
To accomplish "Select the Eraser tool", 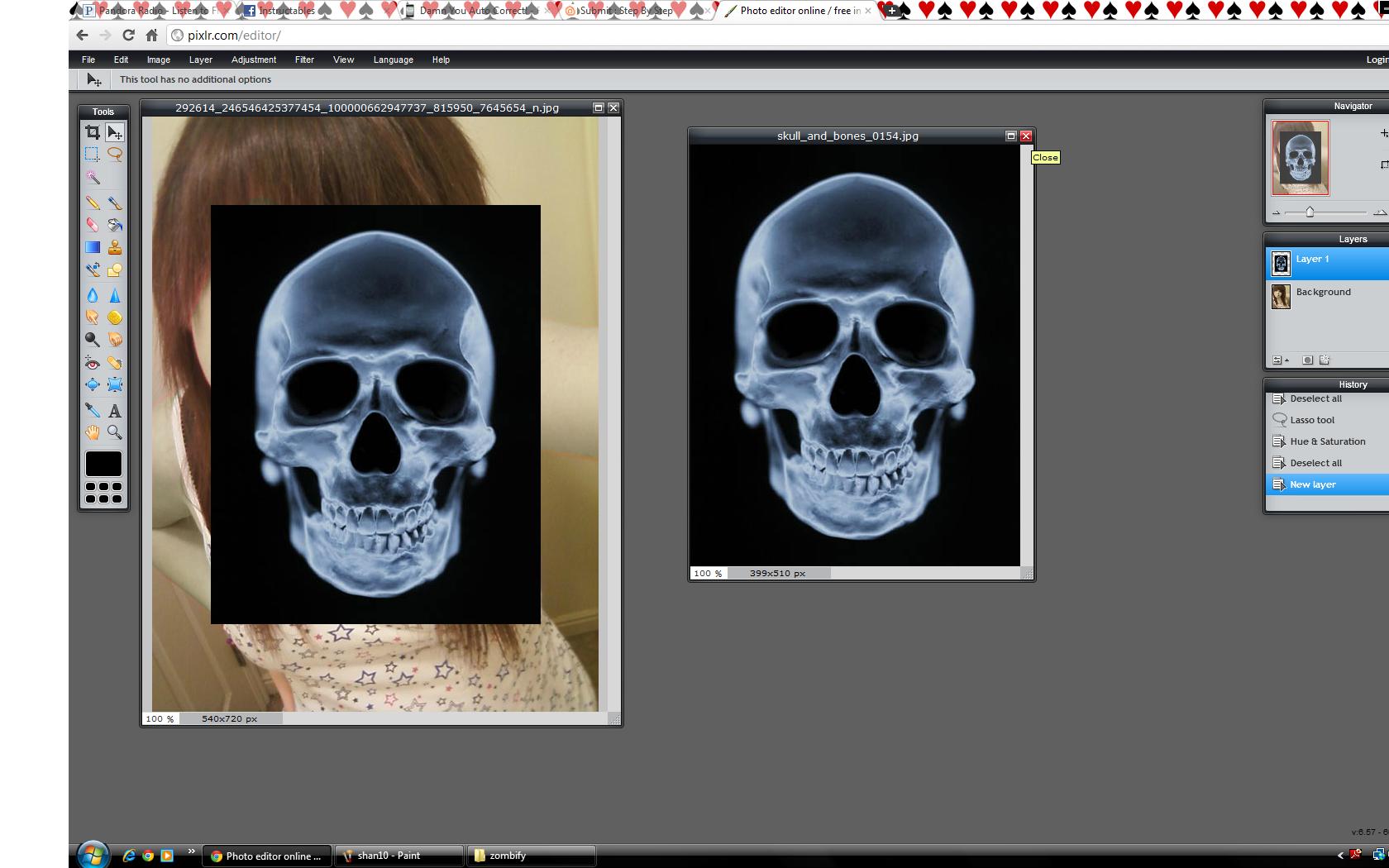I will (93, 225).
